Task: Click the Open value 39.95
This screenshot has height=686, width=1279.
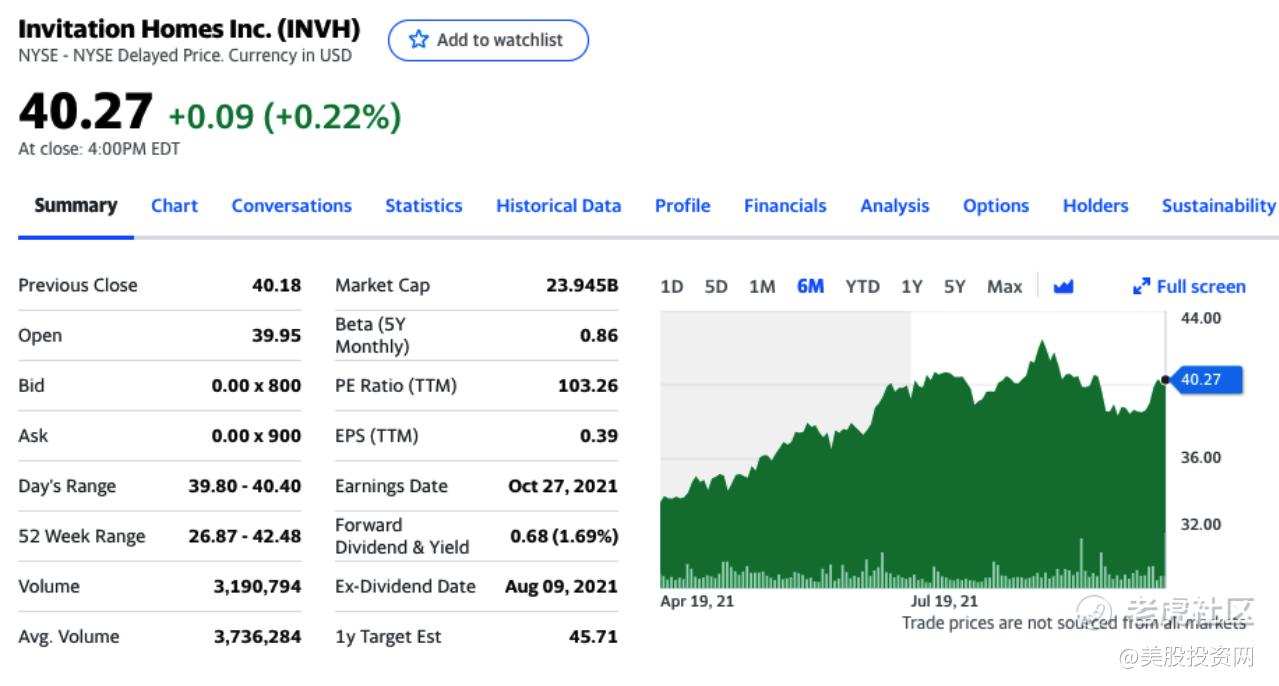Action: coord(276,336)
